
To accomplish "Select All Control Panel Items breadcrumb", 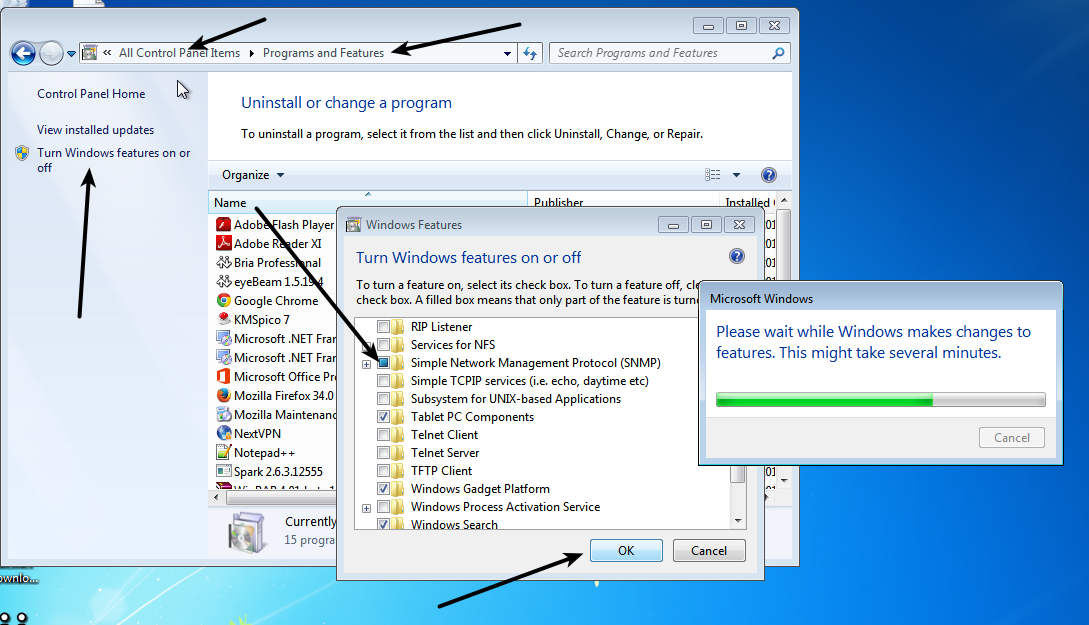I will 179,53.
